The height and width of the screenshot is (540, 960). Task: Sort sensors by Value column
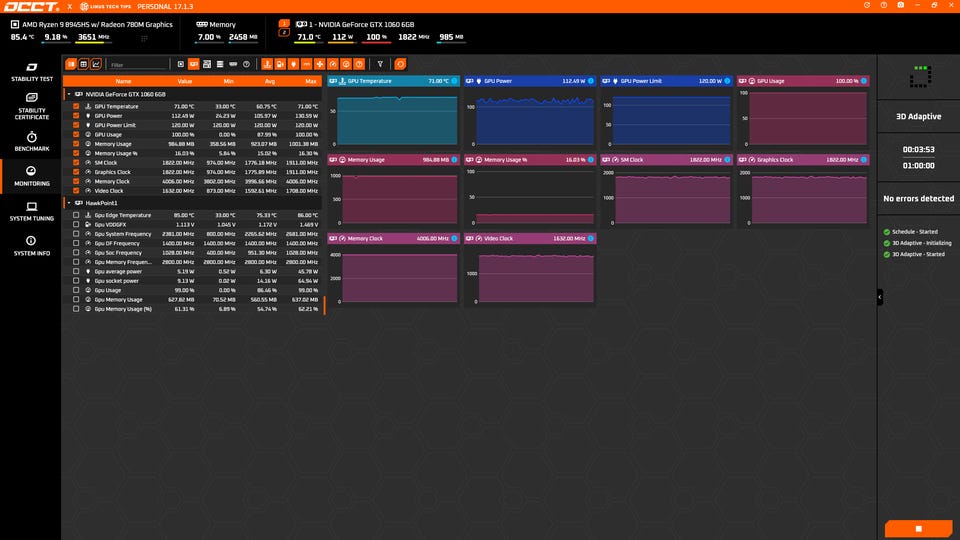(184, 81)
